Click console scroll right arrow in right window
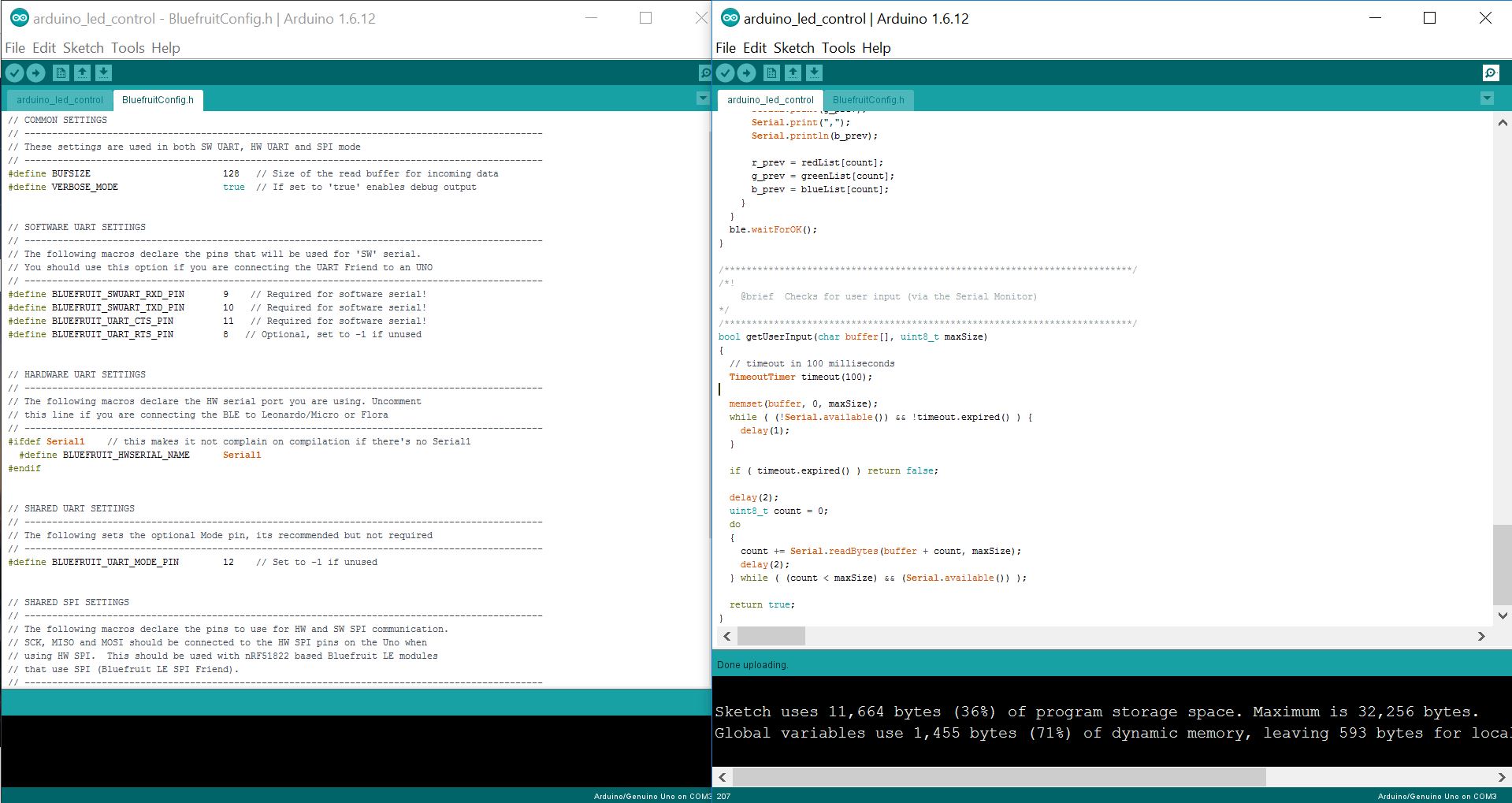 click(1502, 777)
